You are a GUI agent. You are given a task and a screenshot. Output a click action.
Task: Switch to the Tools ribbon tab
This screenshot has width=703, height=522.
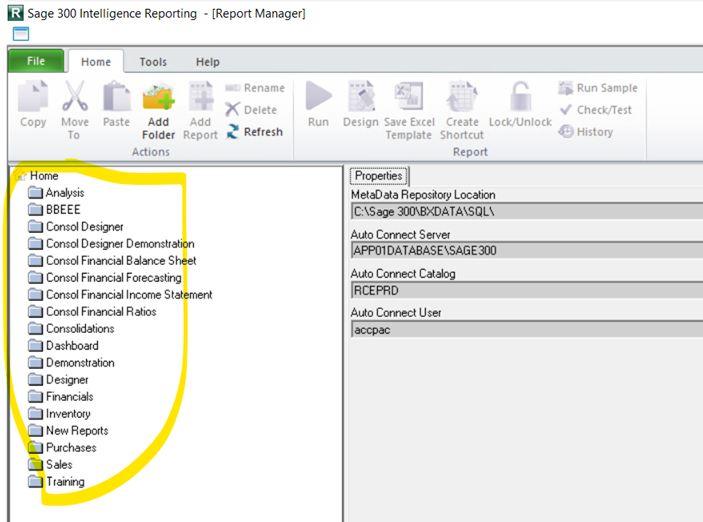pos(153,62)
